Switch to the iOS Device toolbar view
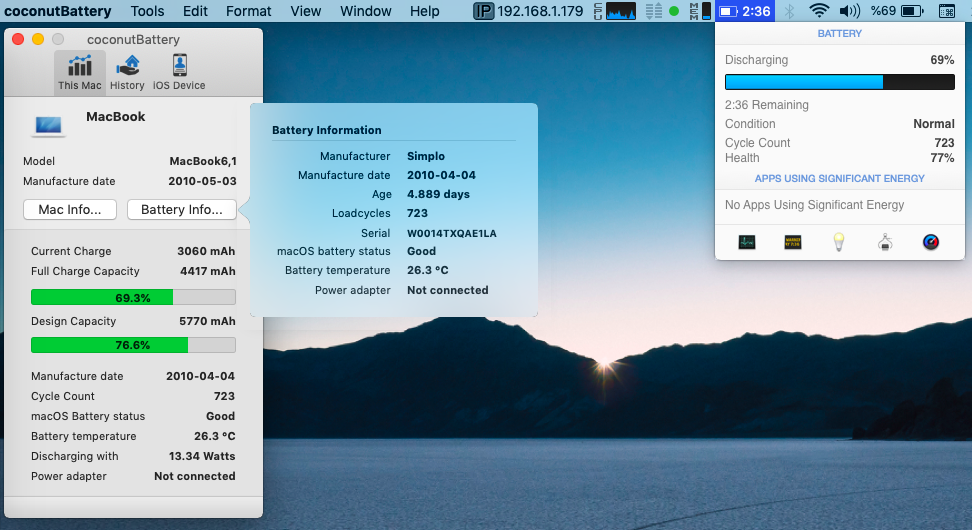The height and width of the screenshot is (530, 972). [179, 73]
